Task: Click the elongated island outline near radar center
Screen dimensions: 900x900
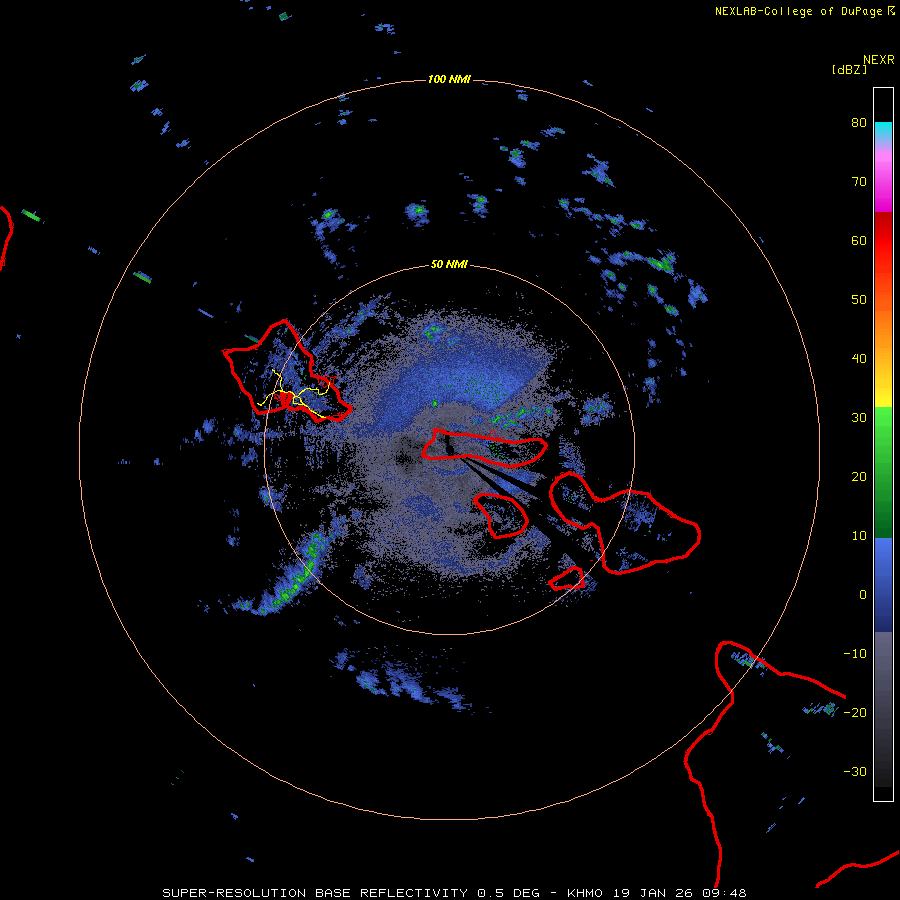Action: [x=484, y=447]
